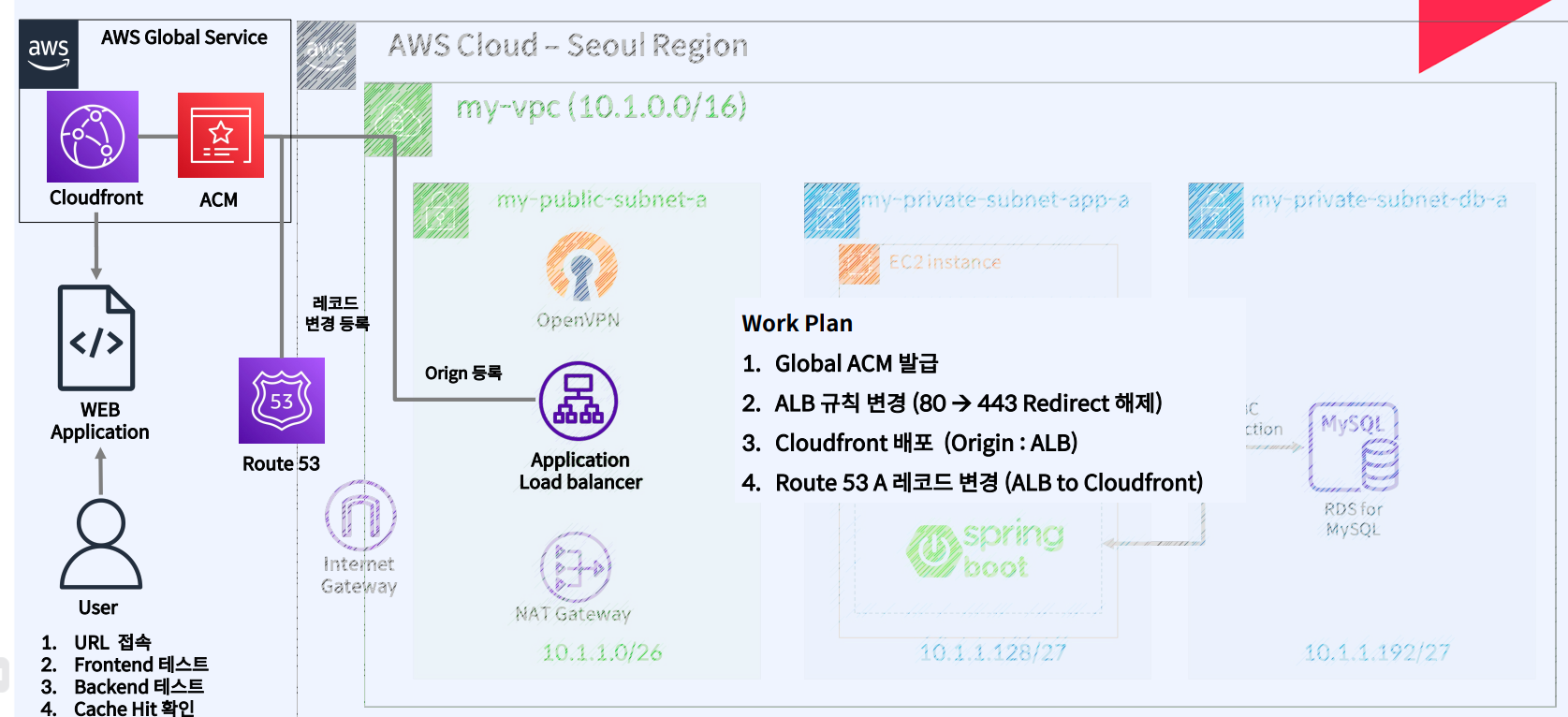1568x717 pixels.
Task: Click step '1. Global ACM 발급'
Action: tap(840, 363)
